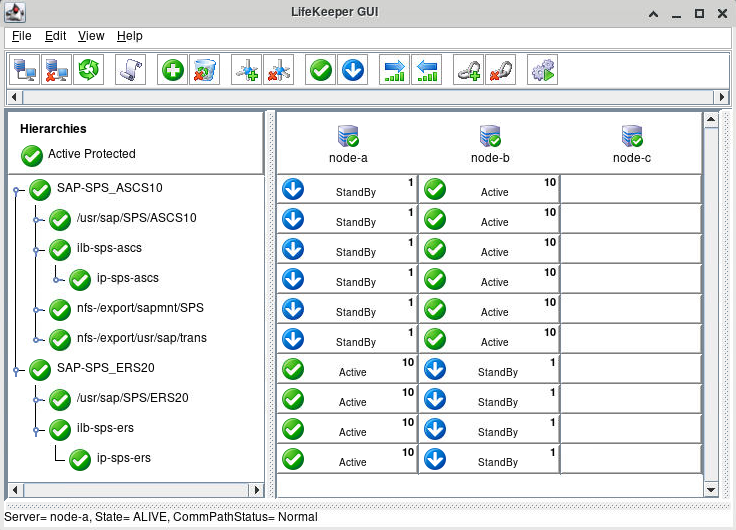Select the node-c server icon
This screenshot has height=530, width=736.
point(632,136)
